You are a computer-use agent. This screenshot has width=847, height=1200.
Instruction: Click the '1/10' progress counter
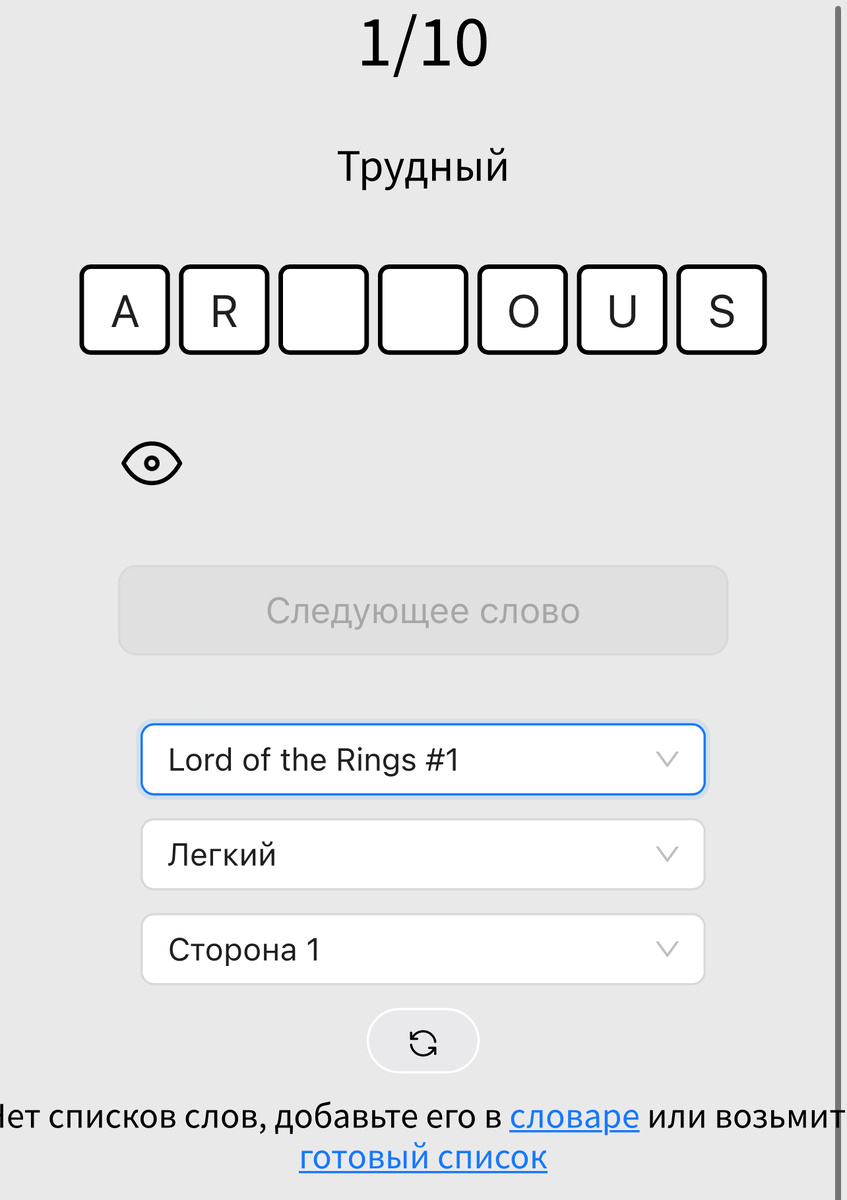pos(423,44)
